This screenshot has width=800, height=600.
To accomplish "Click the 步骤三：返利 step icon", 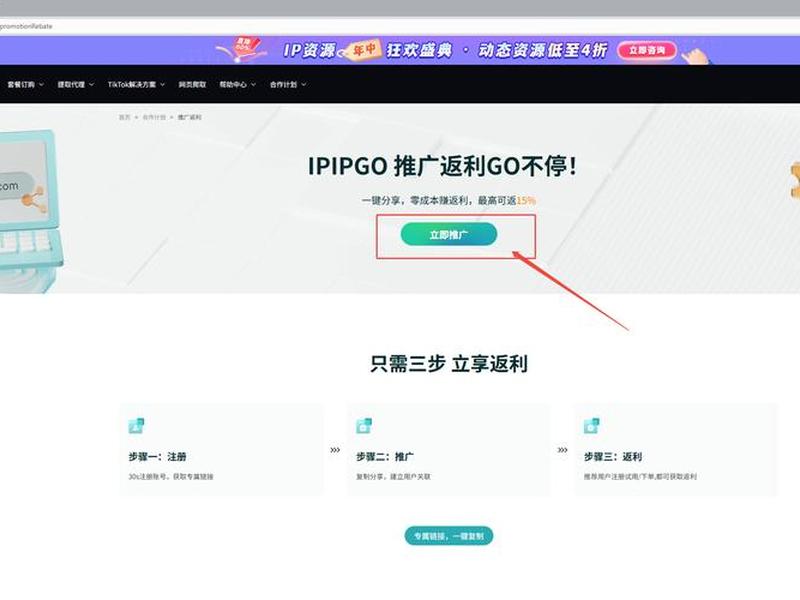I will tap(591, 426).
